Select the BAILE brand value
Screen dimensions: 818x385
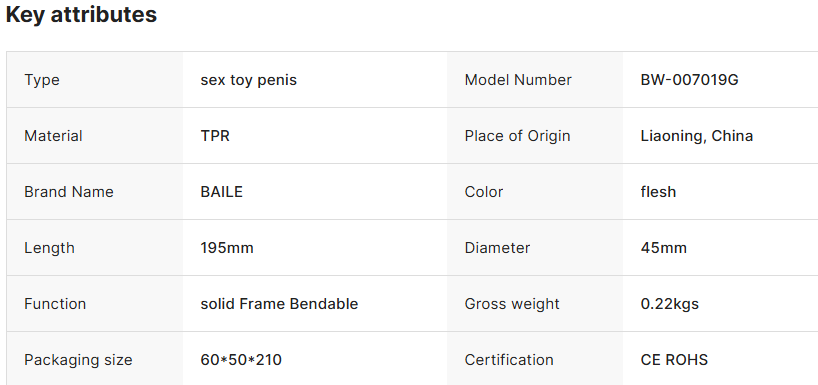(222, 191)
